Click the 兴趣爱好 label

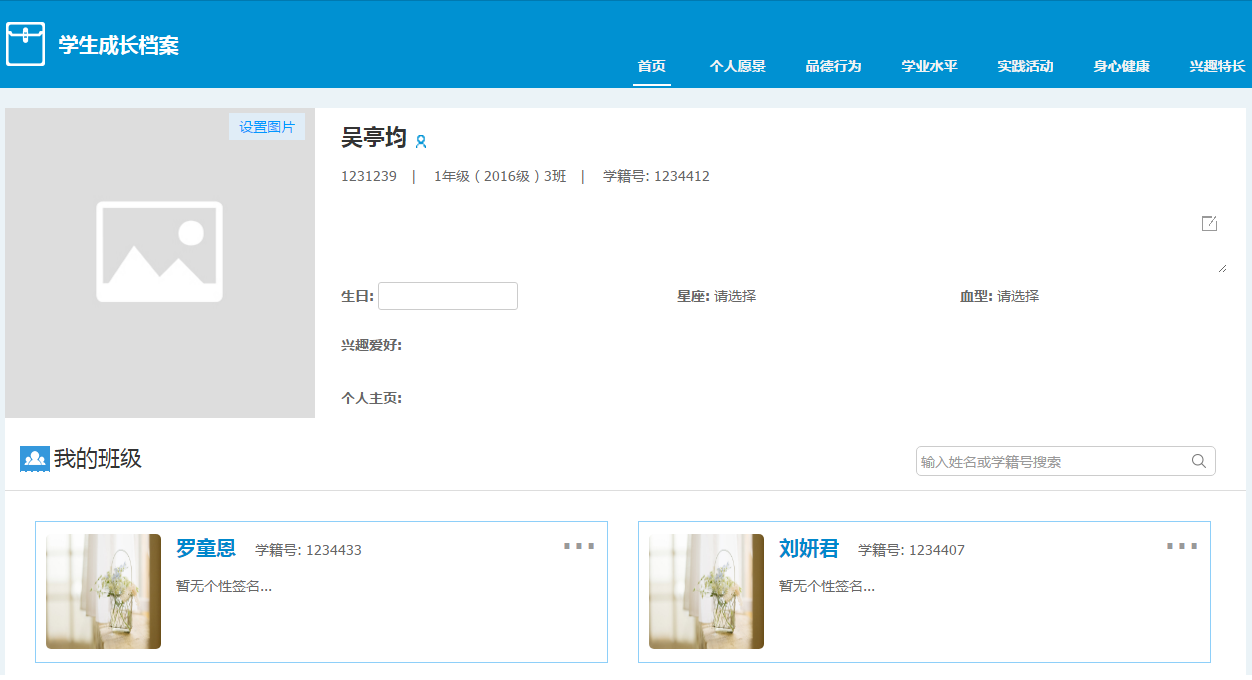point(371,345)
